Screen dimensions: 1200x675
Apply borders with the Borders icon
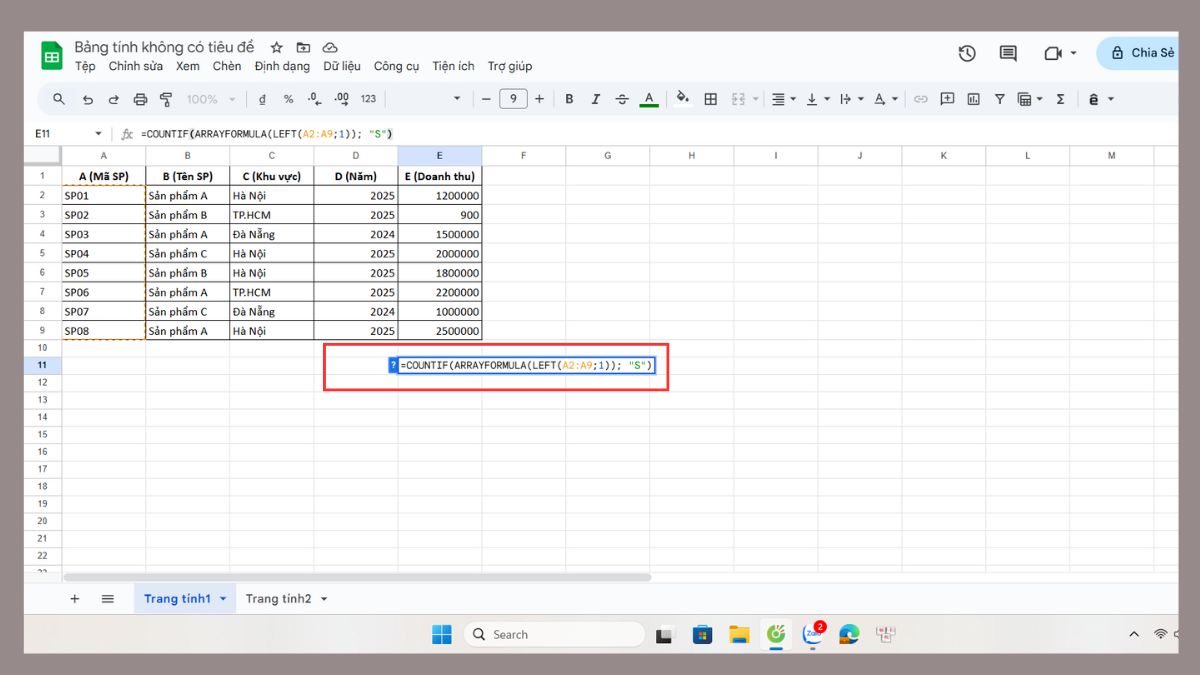[710, 98]
